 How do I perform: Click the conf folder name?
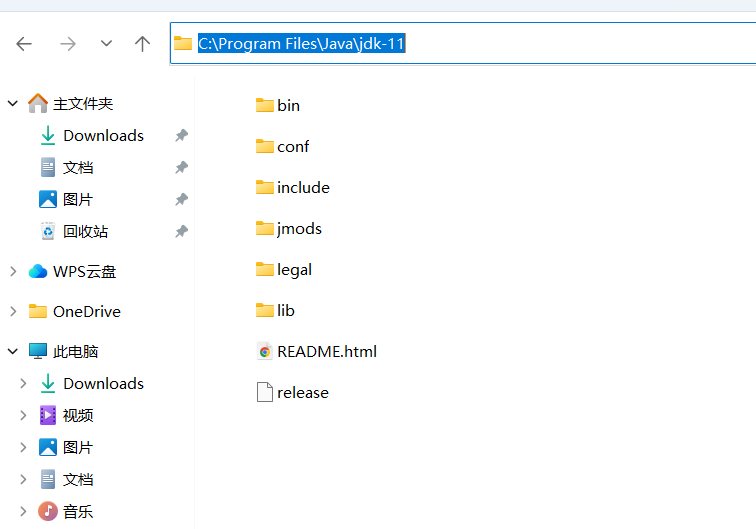(x=293, y=146)
